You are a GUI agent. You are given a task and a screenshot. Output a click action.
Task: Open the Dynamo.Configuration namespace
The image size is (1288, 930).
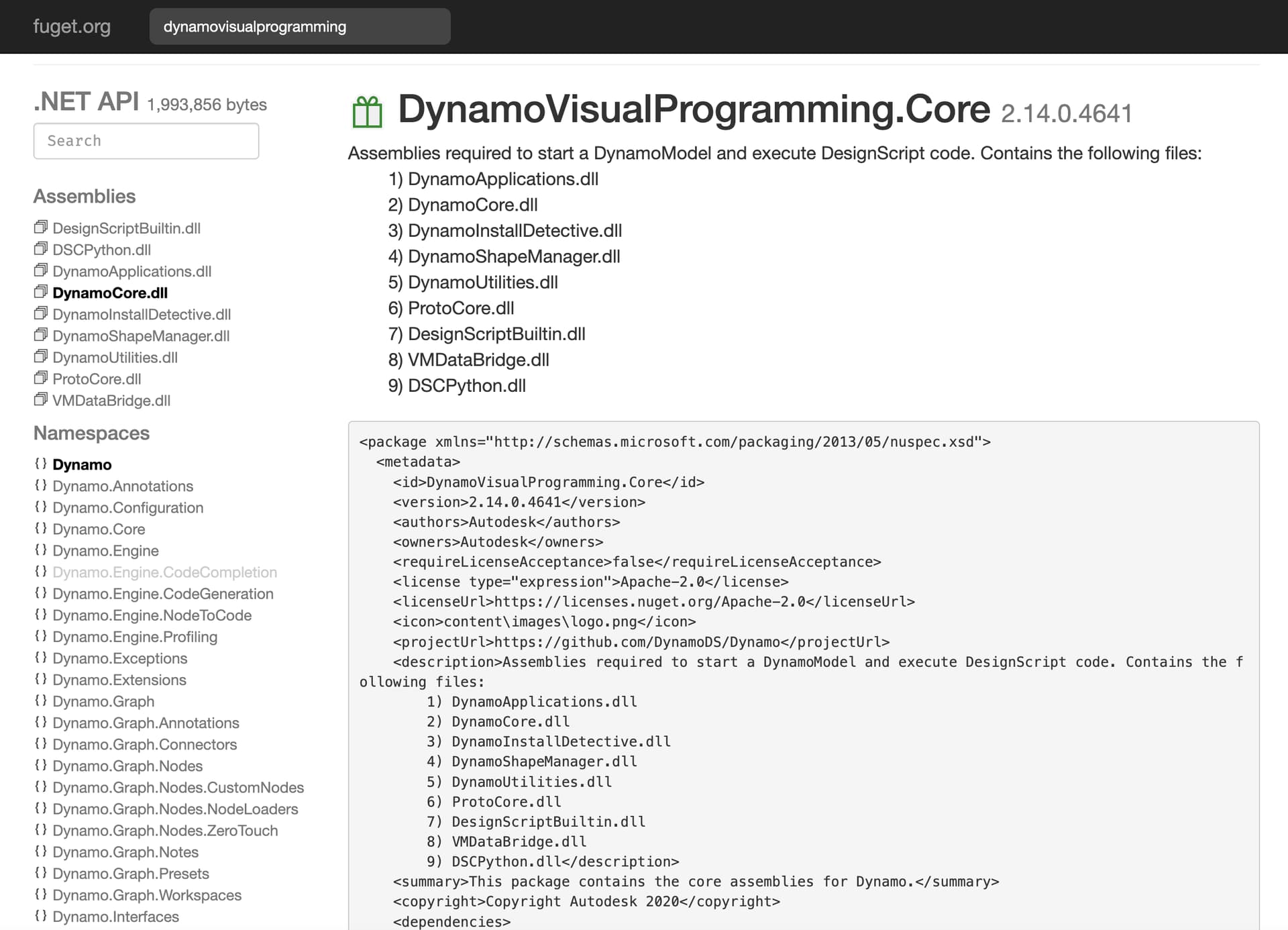(x=127, y=508)
